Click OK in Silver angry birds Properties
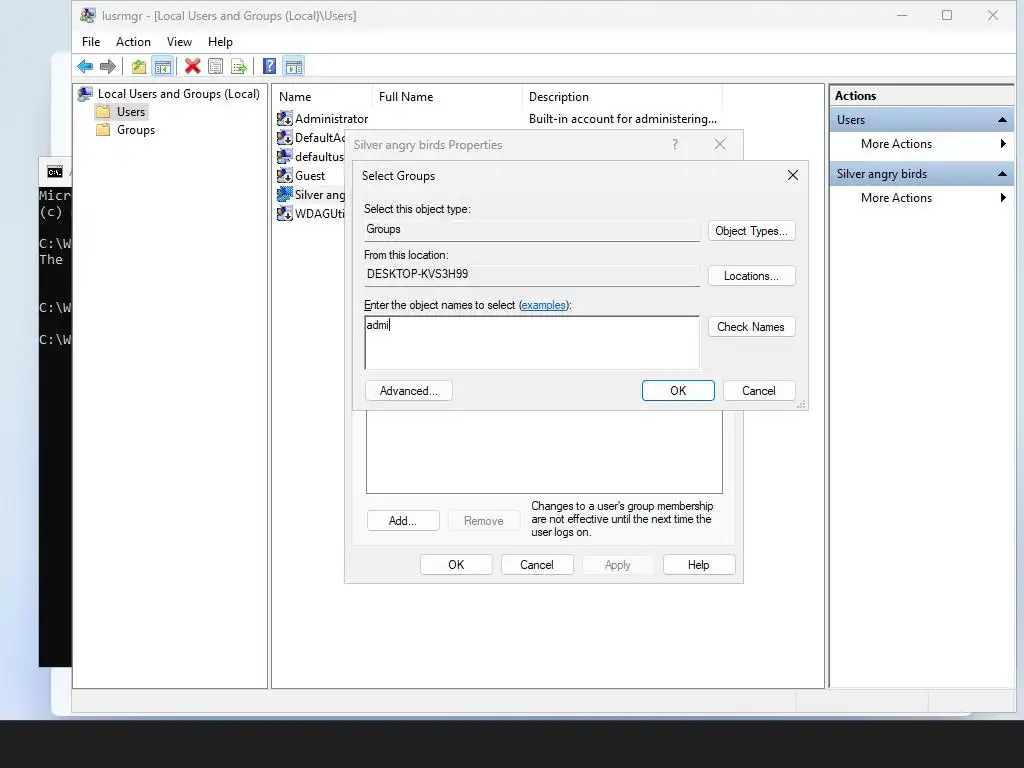Viewport: 1024px width, 768px height. click(x=456, y=565)
